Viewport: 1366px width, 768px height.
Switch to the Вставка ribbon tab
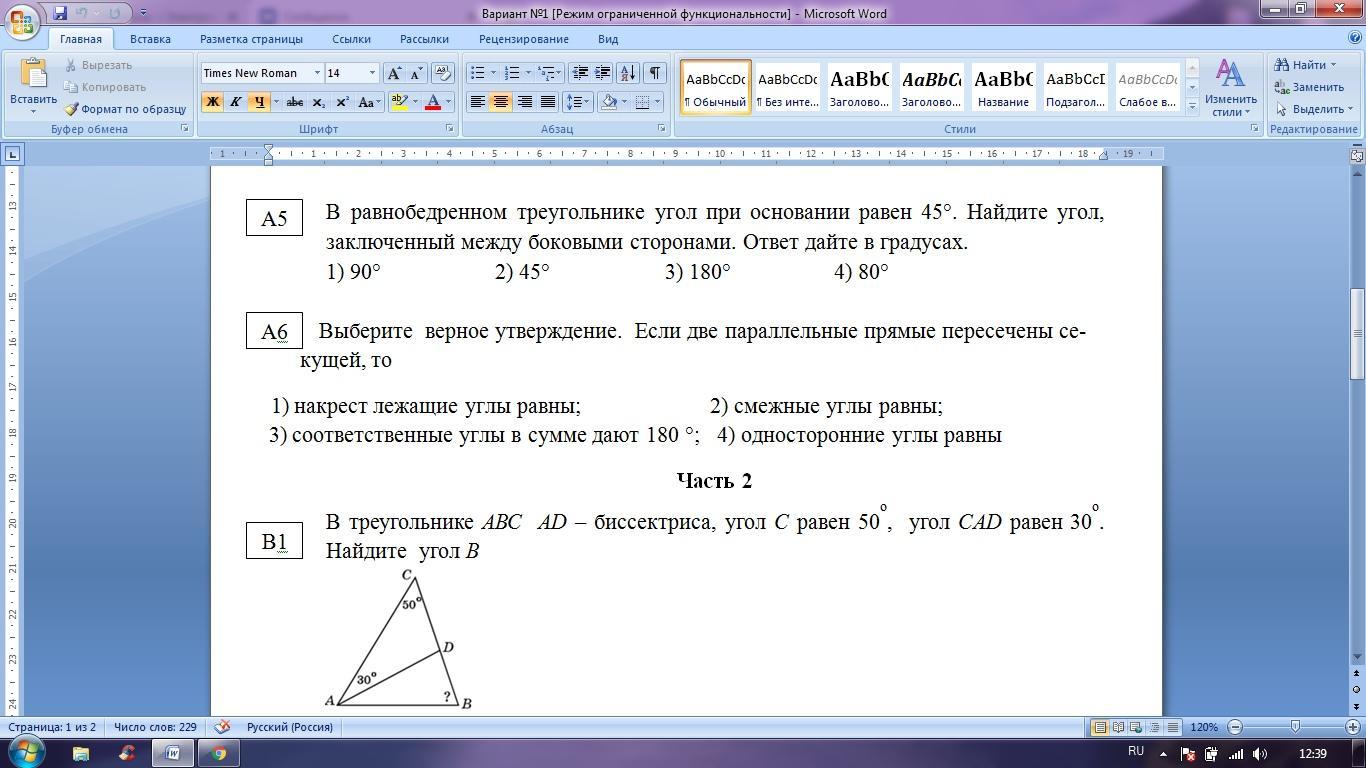150,39
